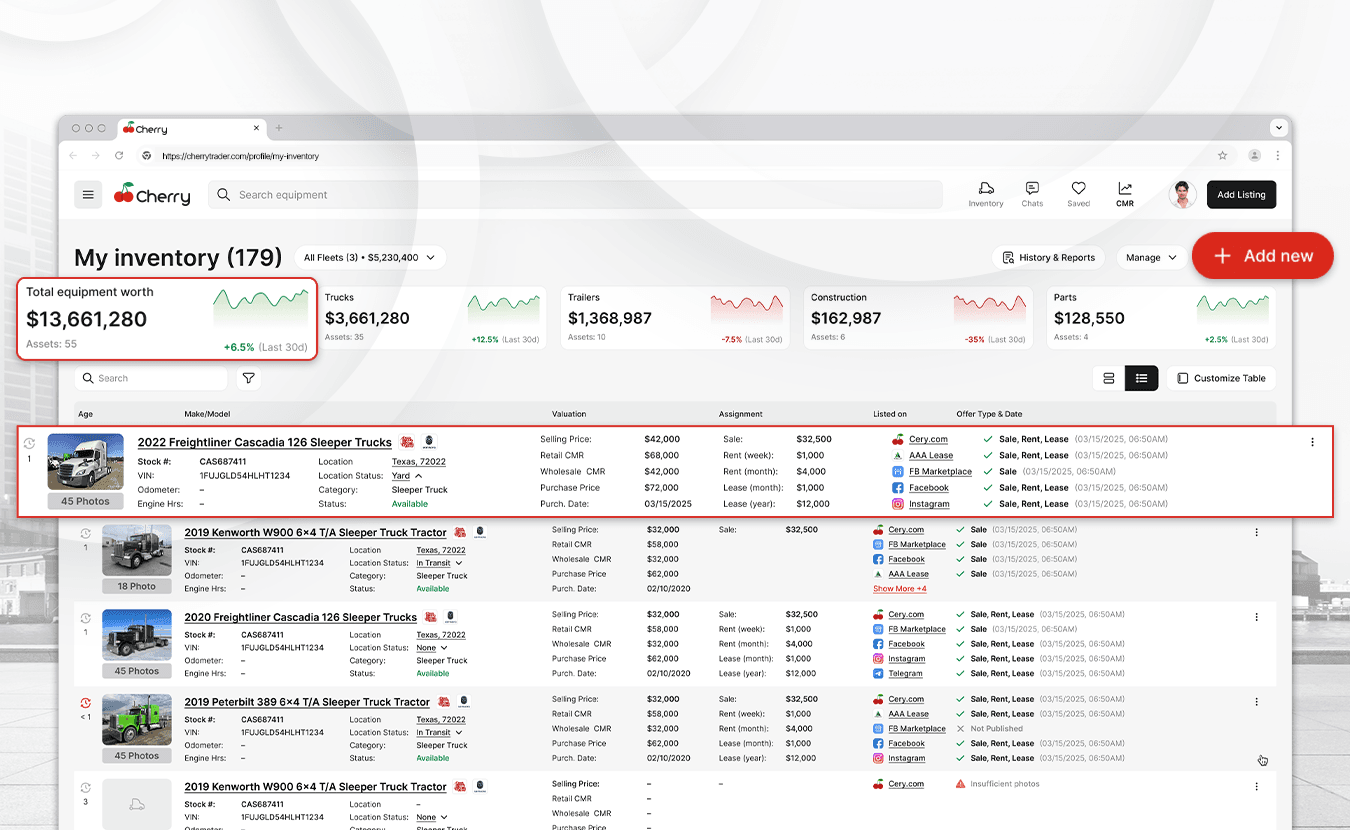Click the Cherry logo in the header

pyautogui.click(x=151, y=194)
